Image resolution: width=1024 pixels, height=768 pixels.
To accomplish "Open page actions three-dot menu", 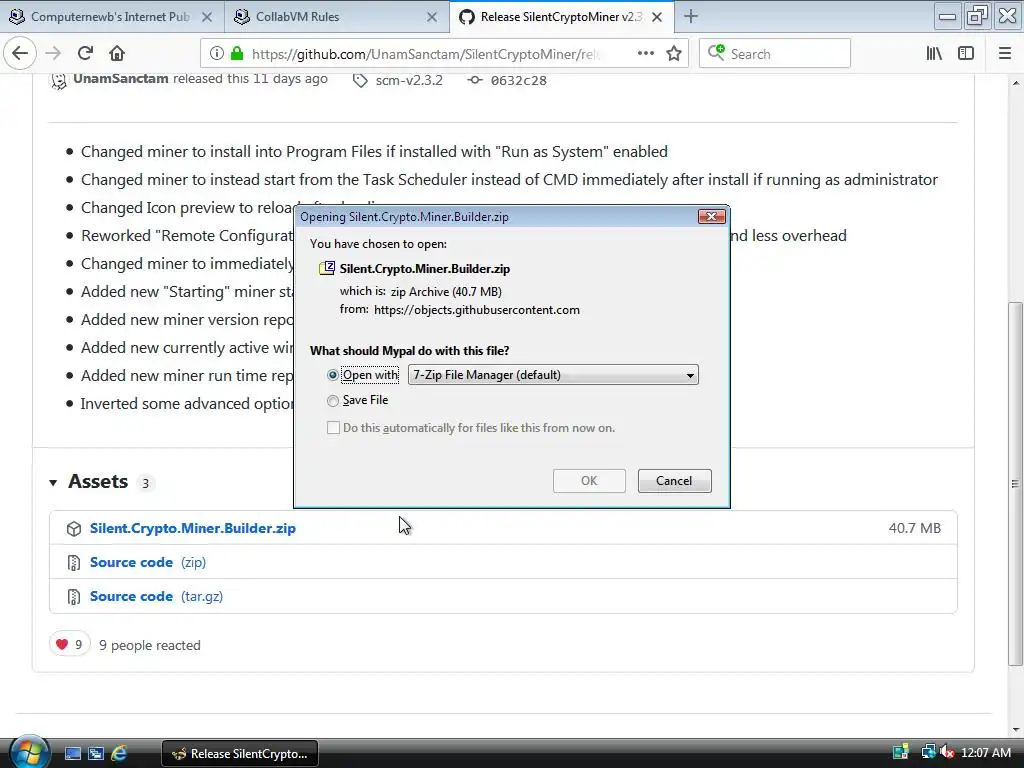I will point(646,54).
